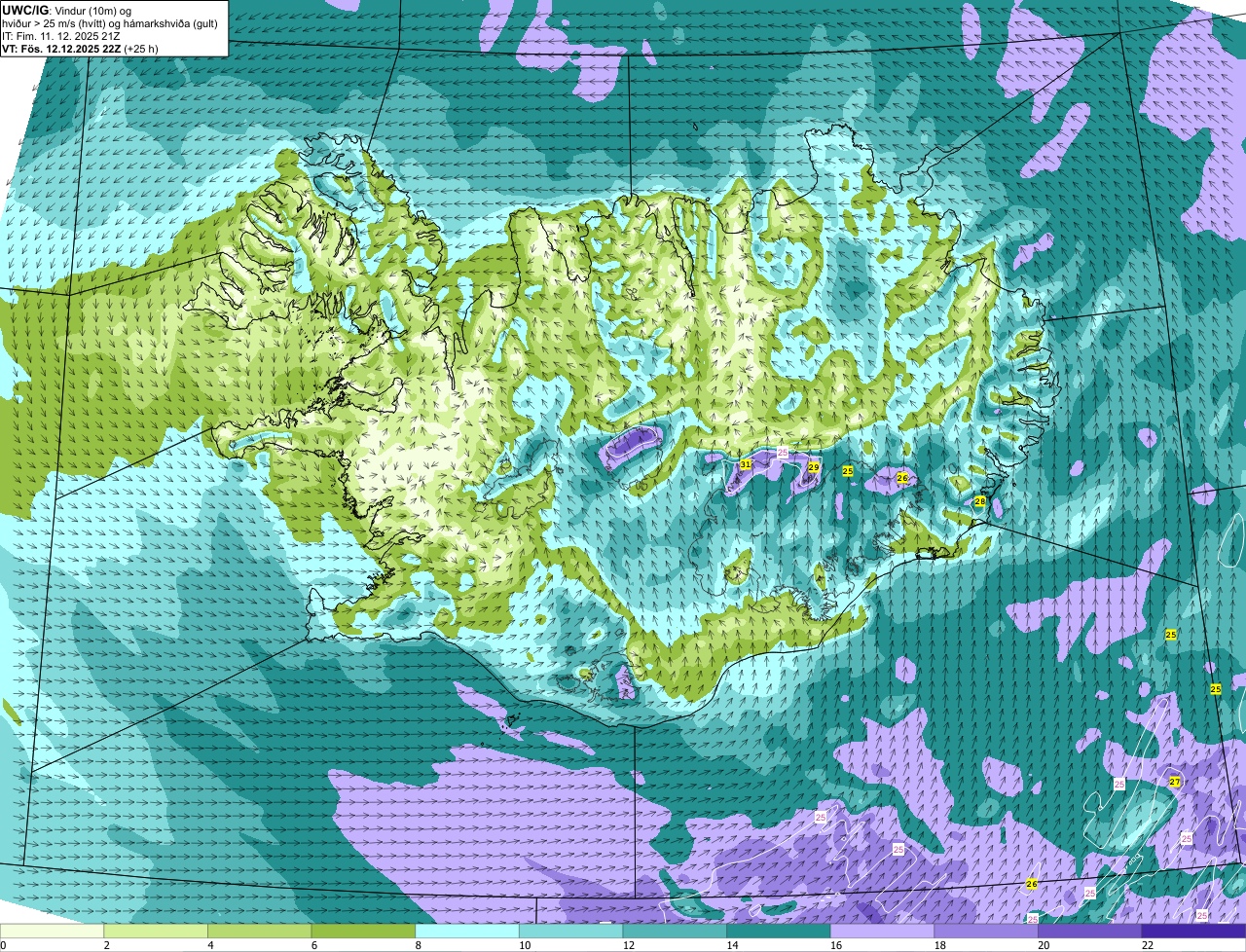Select the darkest purple segment above 22 m/s

(x=1193, y=931)
